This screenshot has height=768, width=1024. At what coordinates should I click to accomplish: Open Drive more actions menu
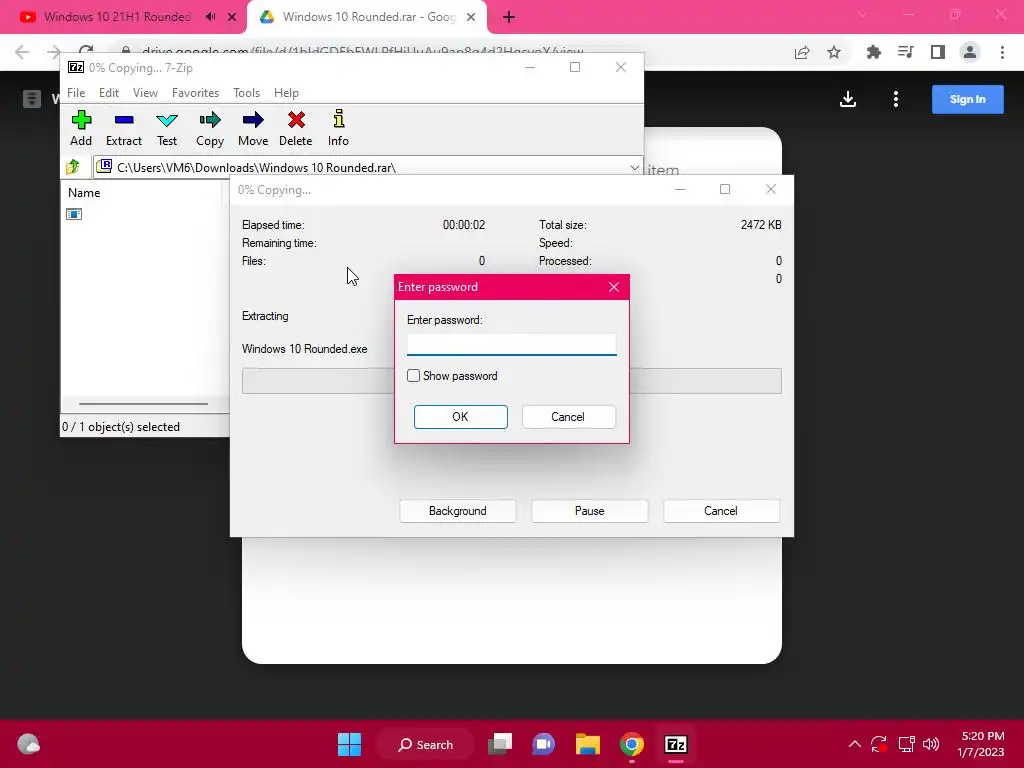coord(895,99)
